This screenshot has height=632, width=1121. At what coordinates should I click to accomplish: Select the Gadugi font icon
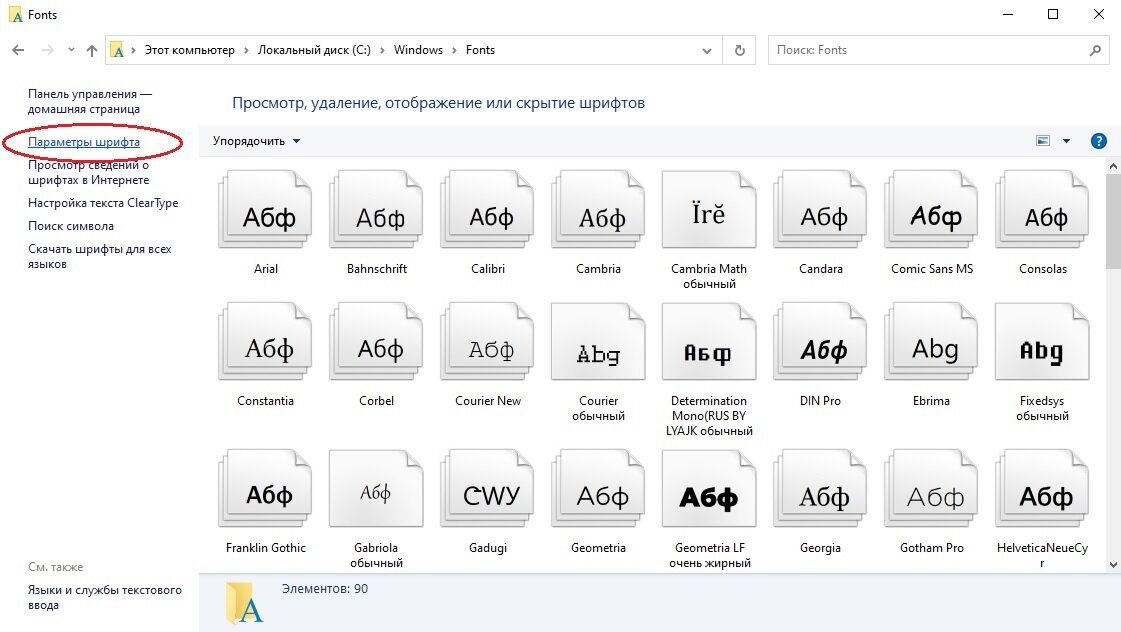488,488
